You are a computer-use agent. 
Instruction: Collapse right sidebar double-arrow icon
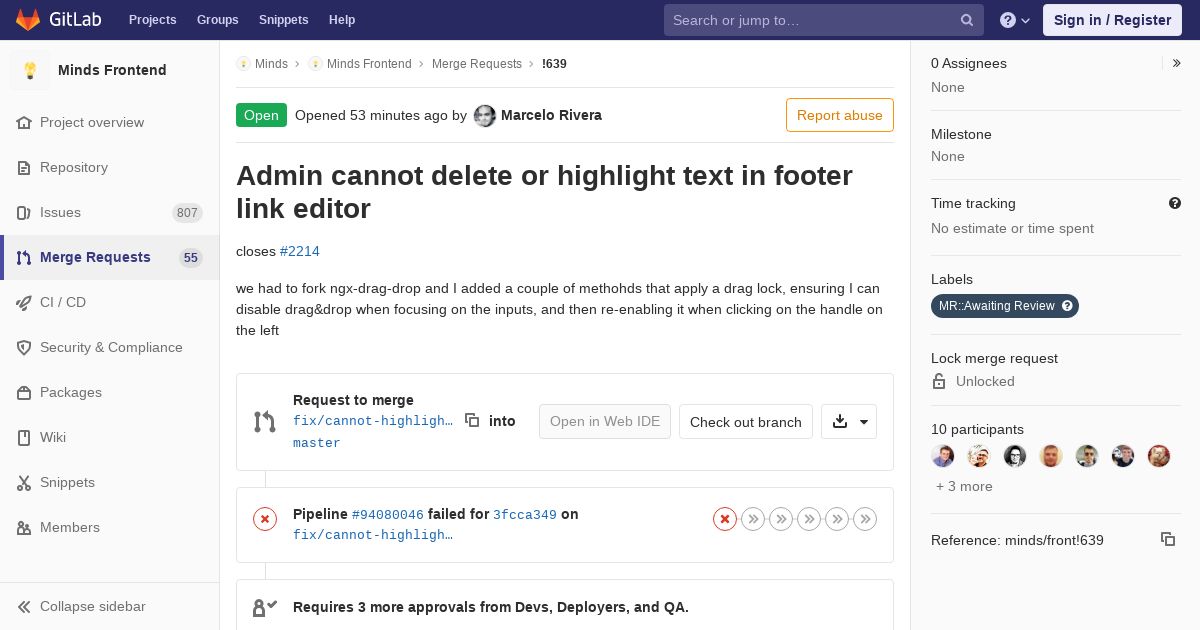(1177, 63)
